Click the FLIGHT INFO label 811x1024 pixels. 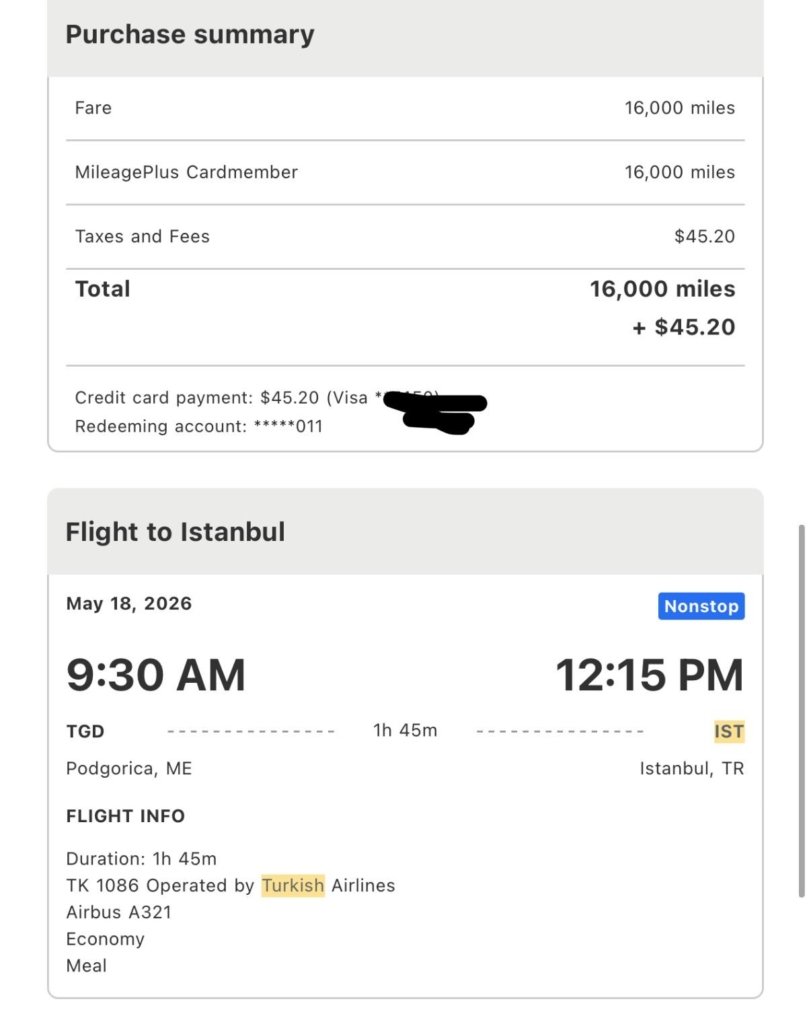(x=125, y=816)
